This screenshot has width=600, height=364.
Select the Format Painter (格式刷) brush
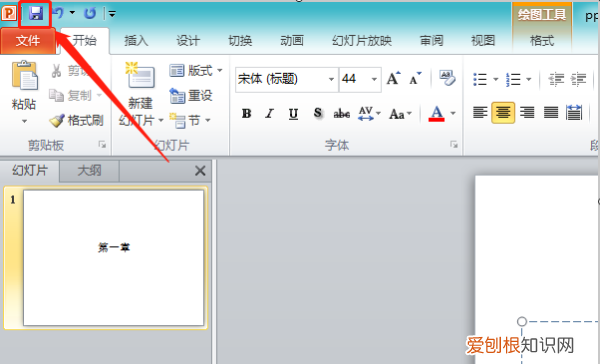tap(57, 121)
